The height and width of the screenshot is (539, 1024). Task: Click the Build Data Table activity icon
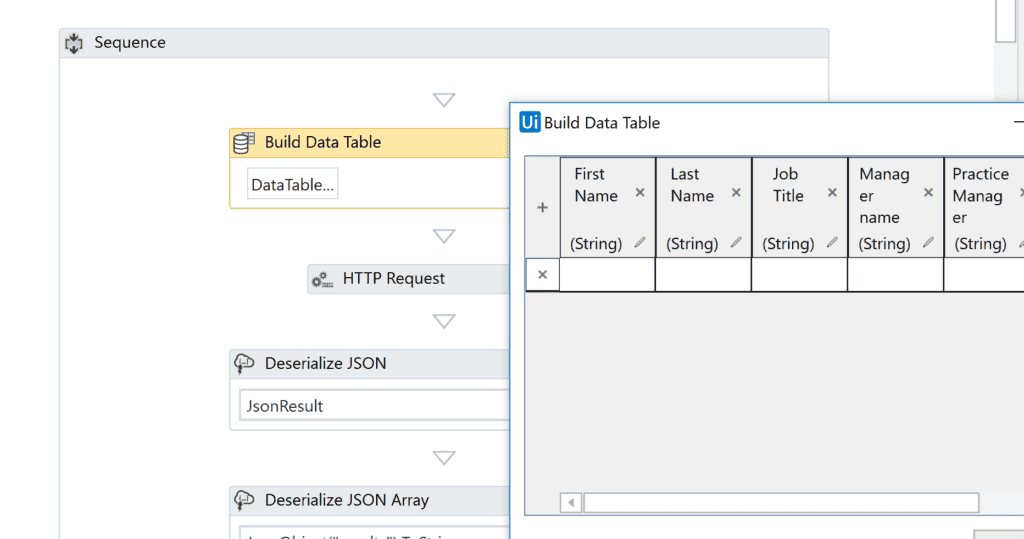244,142
